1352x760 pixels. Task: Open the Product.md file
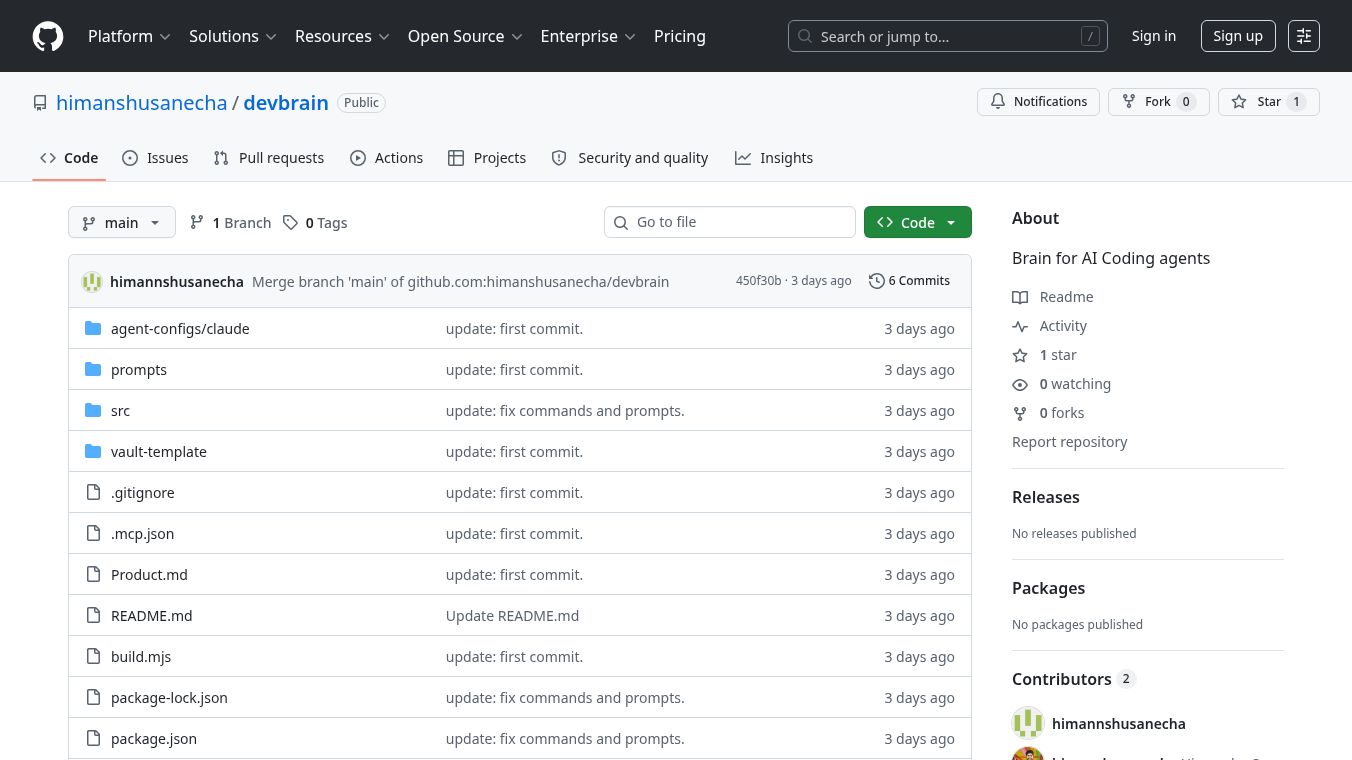pos(149,575)
